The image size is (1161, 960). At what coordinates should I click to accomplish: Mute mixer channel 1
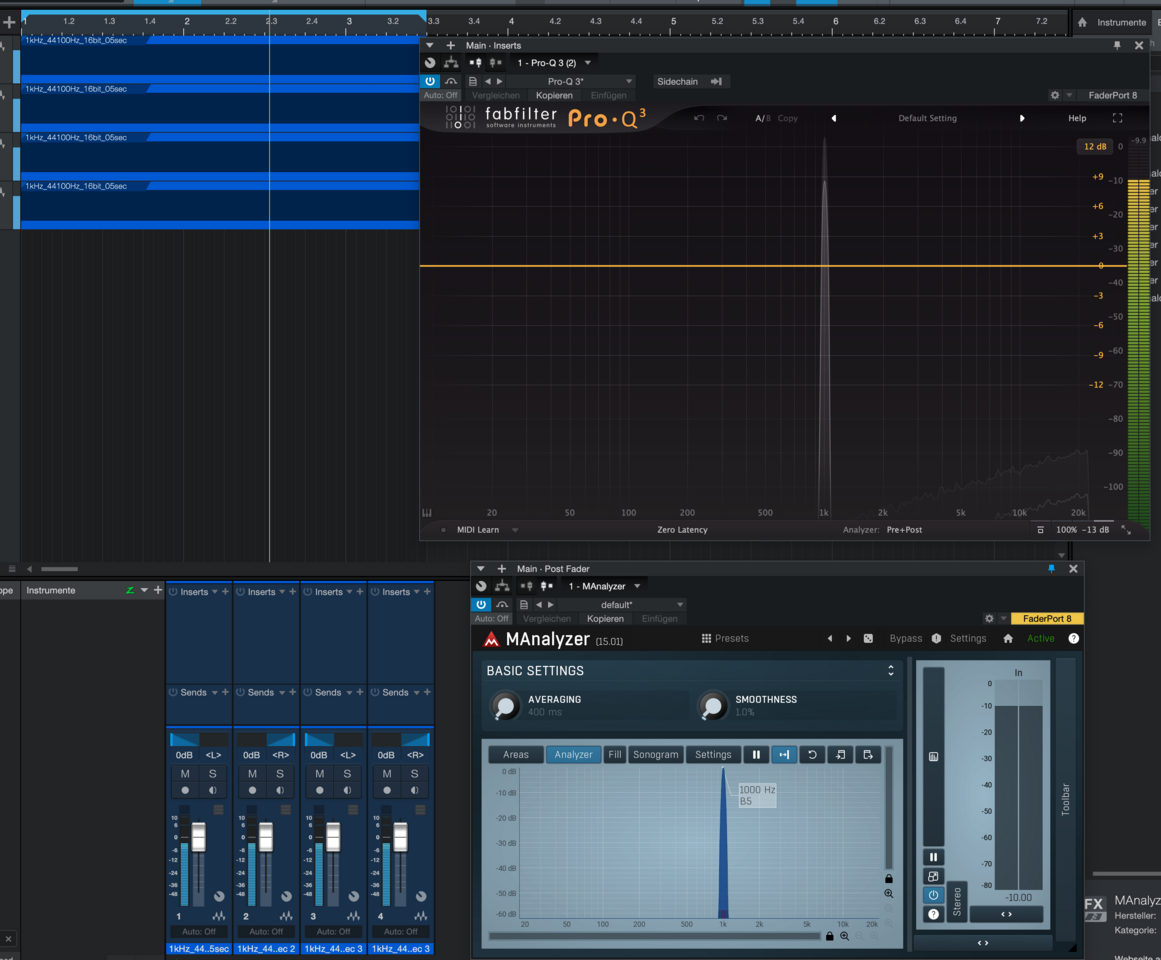185,774
